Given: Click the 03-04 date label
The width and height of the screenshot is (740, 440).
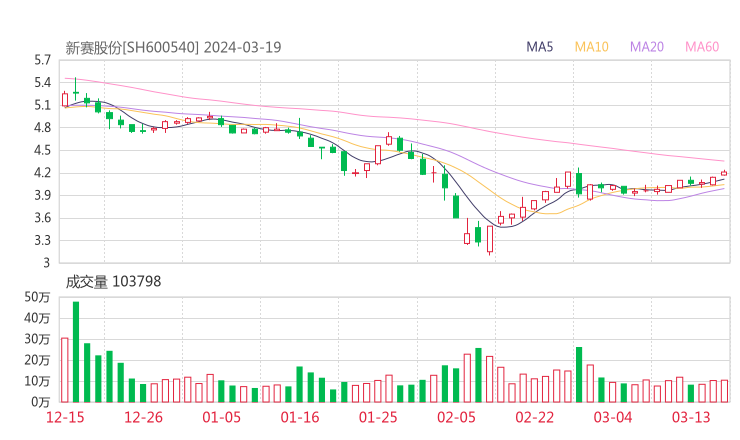Looking at the screenshot, I should pyautogui.click(x=613, y=417).
